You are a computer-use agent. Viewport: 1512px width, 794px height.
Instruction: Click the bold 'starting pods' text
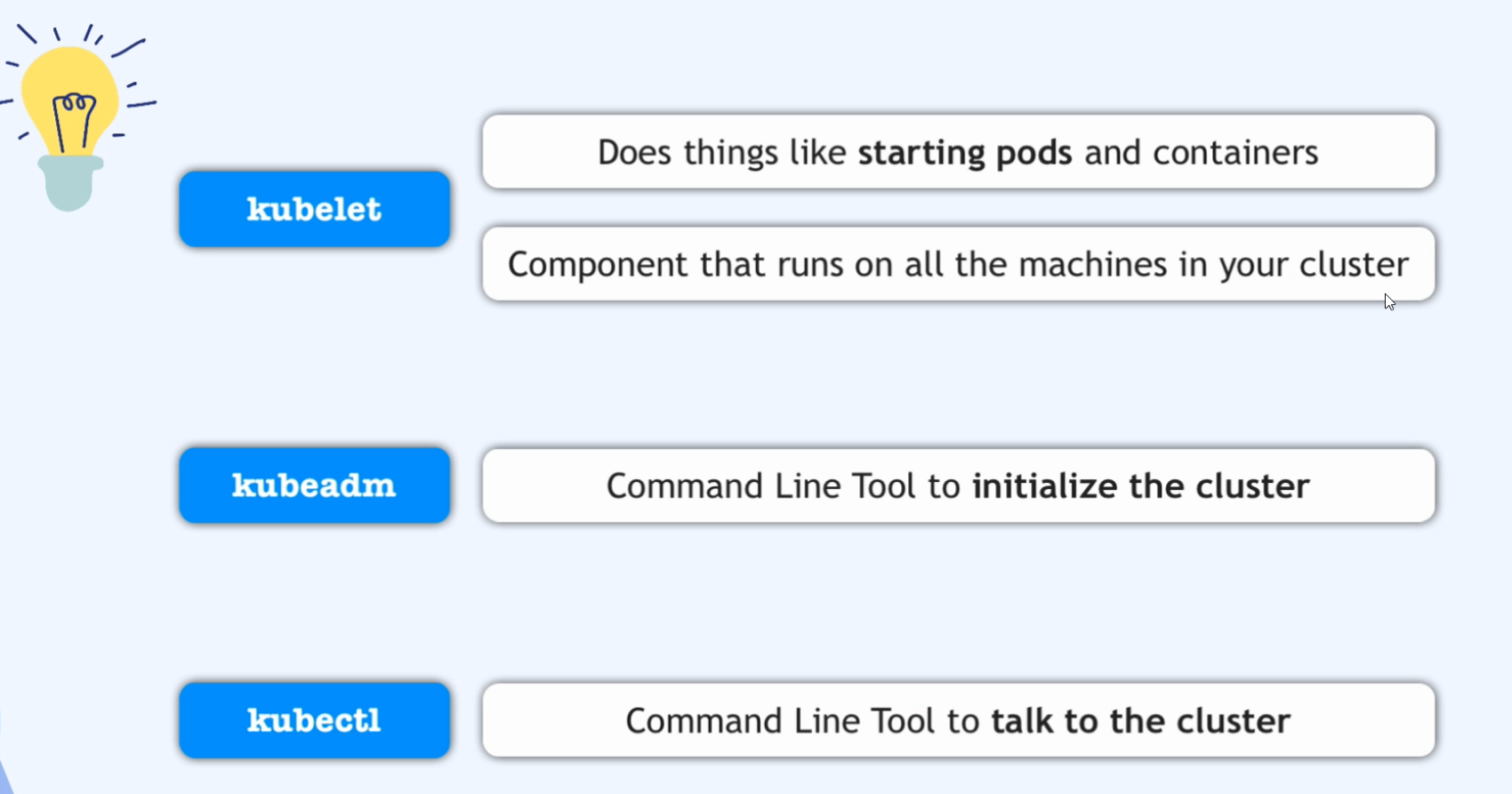tap(965, 153)
